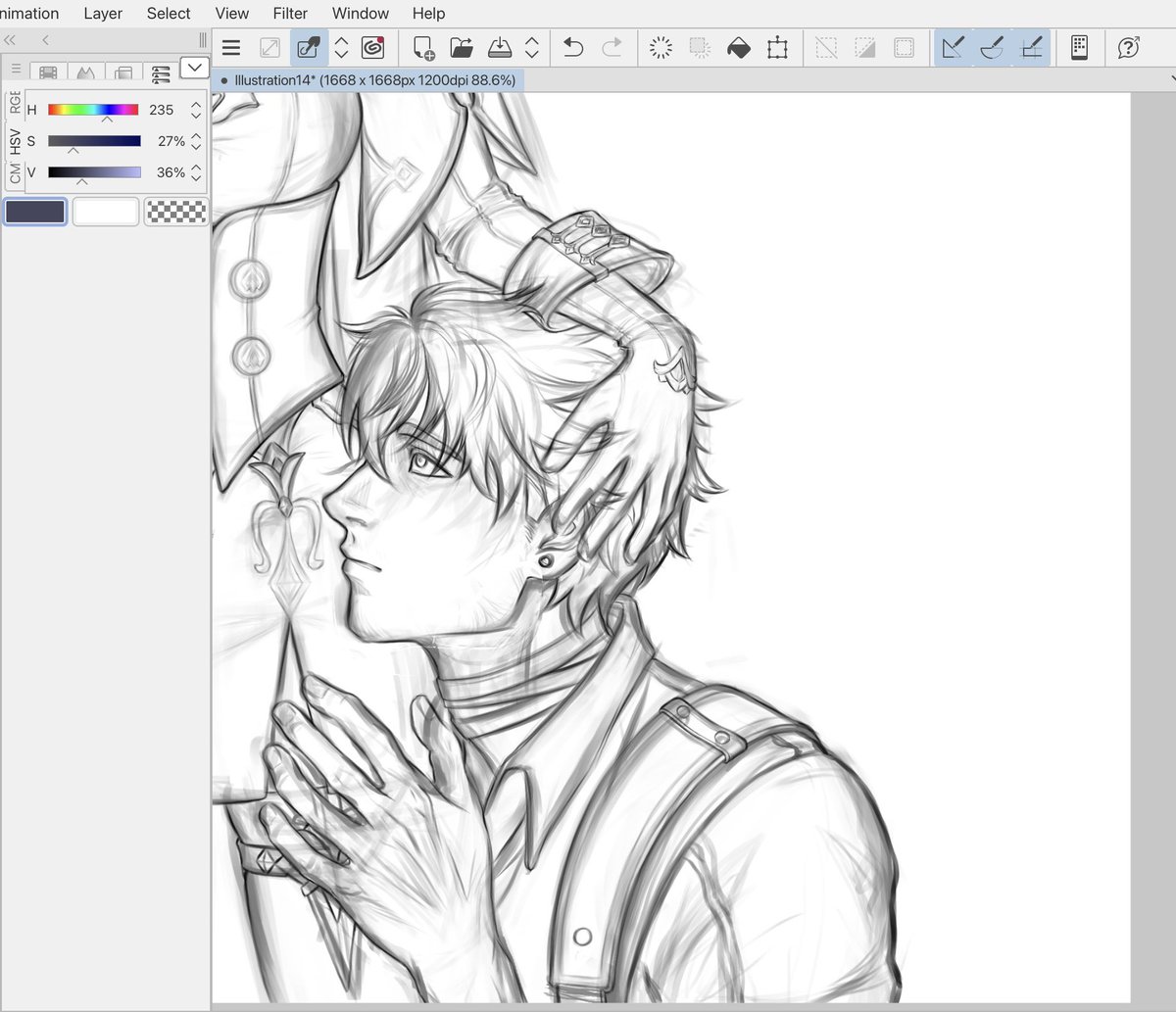Image resolution: width=1176 pixels, height=1012 pixels.
Task: Create a new canvas from the toolbar
Action: (423, 47)
